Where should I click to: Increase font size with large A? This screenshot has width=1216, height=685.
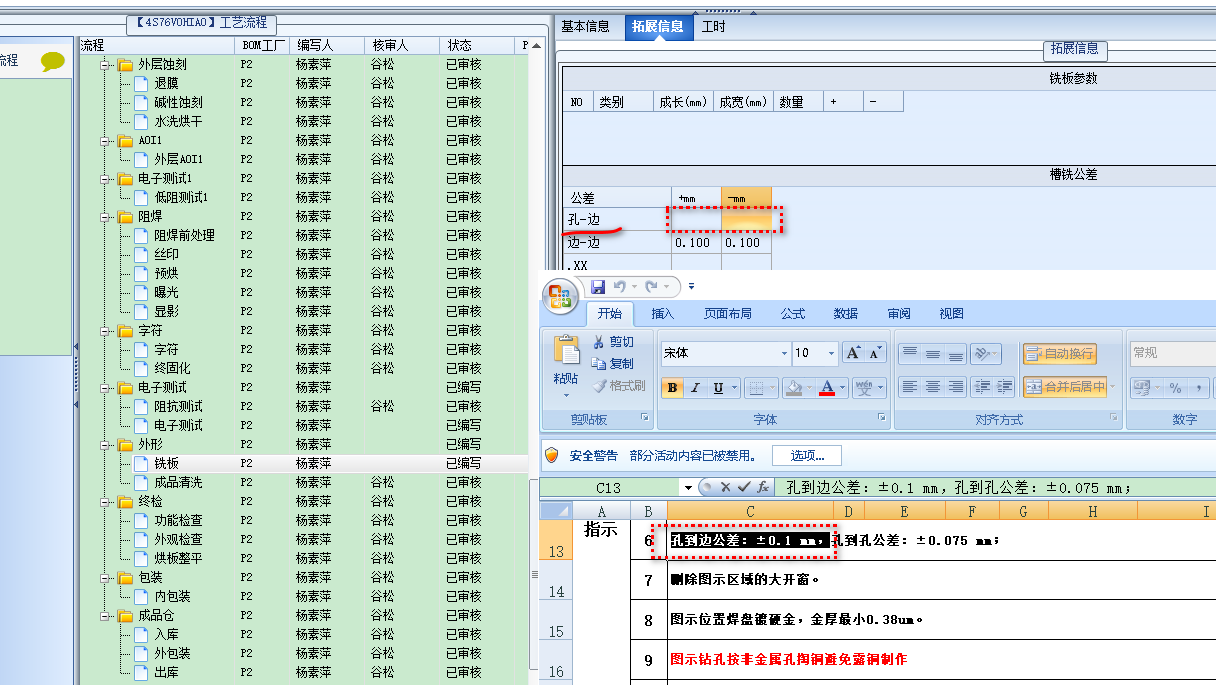point(853,353)
